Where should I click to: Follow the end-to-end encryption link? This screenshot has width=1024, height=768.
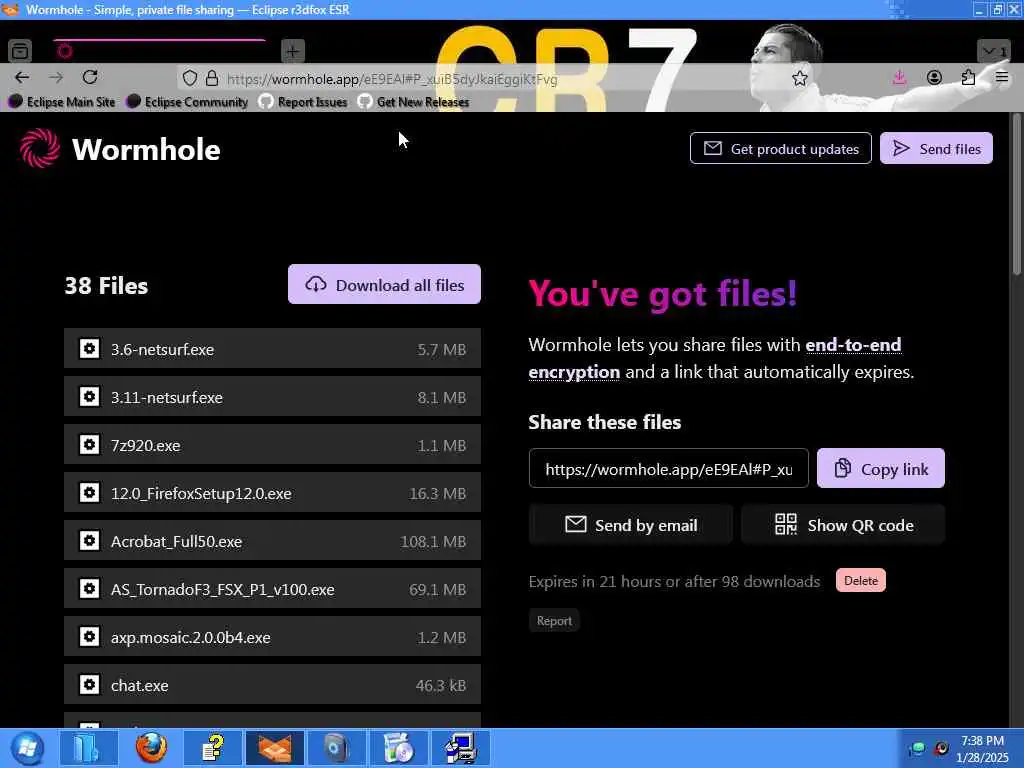point(853,344)
